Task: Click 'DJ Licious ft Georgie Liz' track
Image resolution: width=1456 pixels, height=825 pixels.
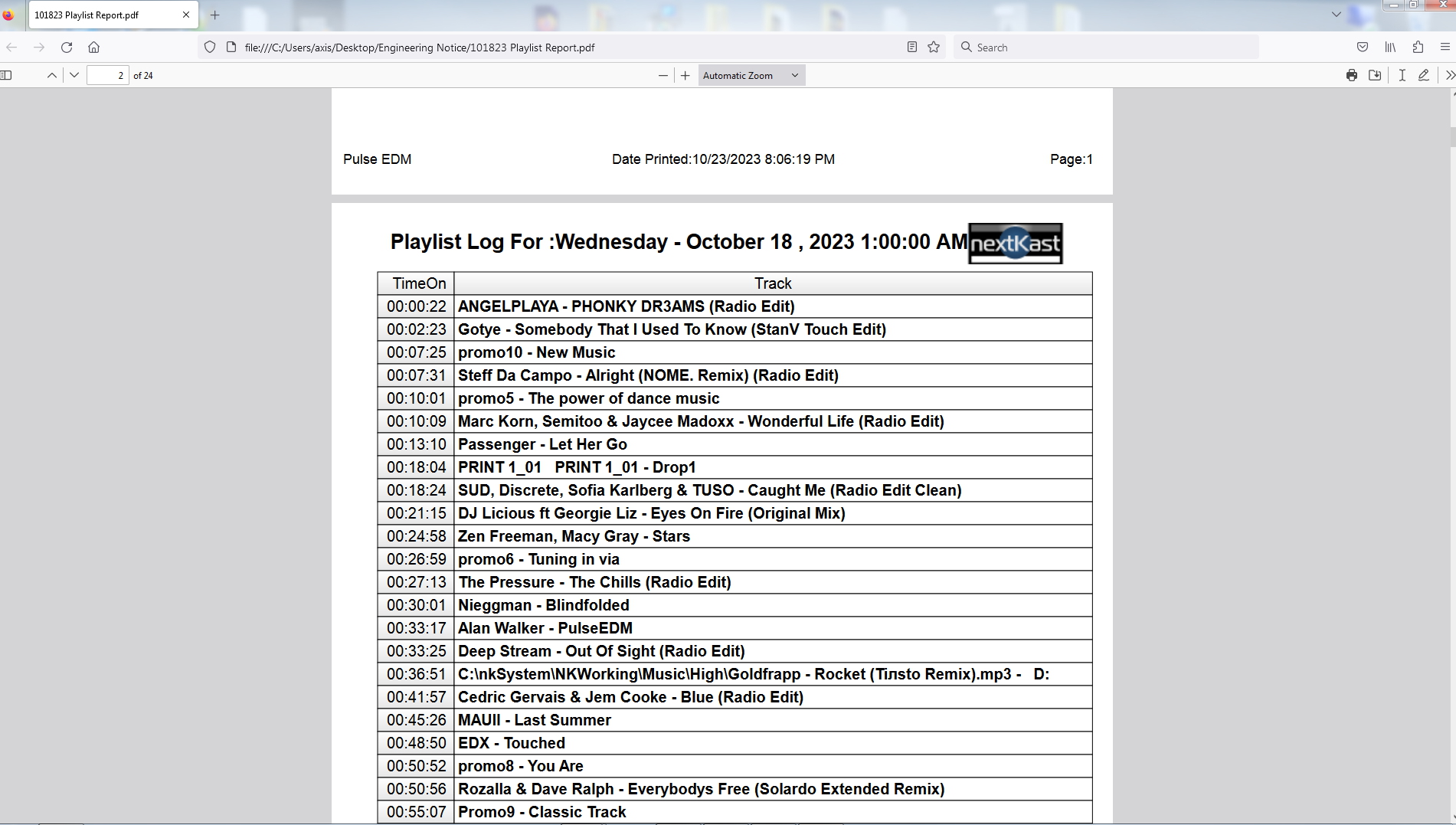Action: pyautogui.click(x=735, y=513)
